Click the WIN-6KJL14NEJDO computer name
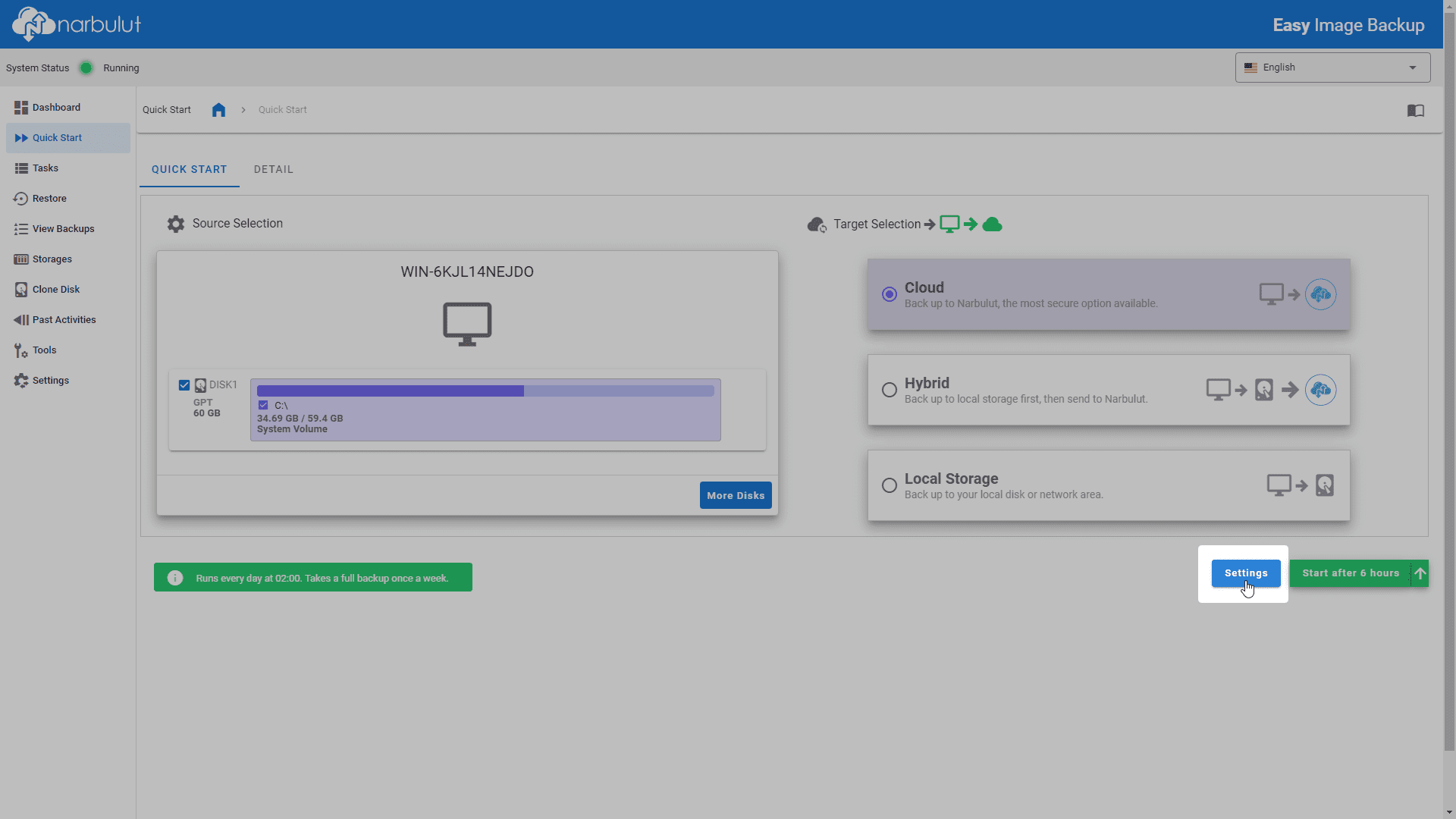The image size is (1456, 819). click(x=467, y=271)
